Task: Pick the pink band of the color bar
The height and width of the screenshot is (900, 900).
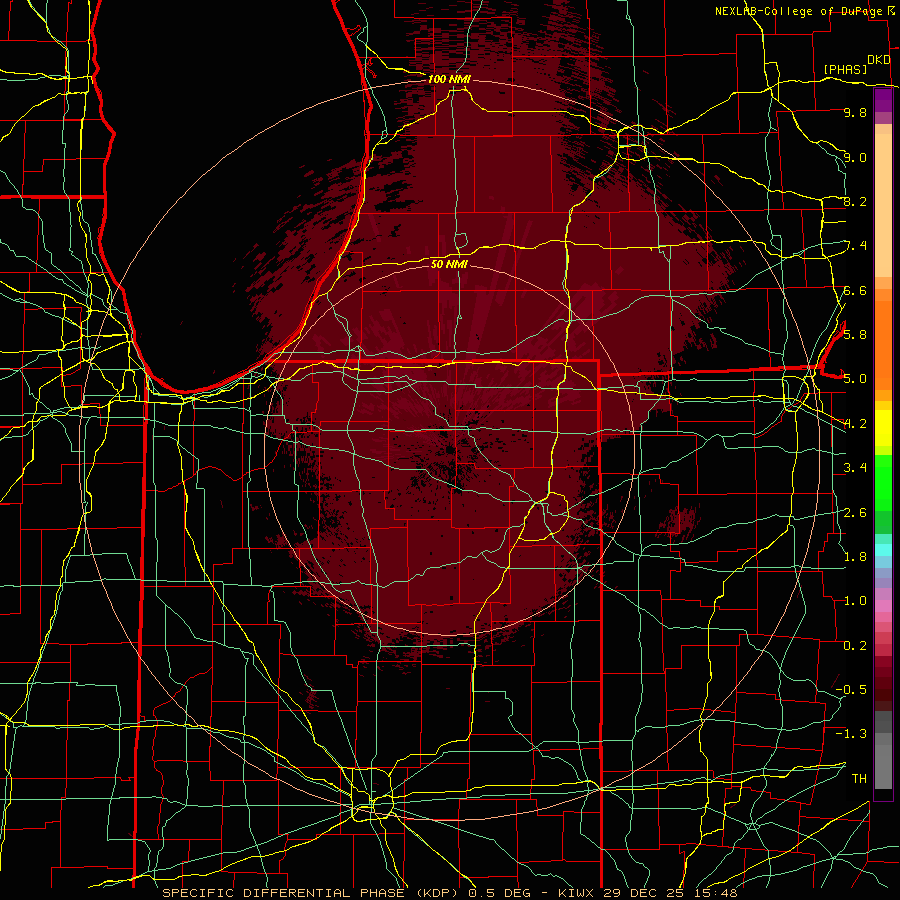Action: (883, 606)
